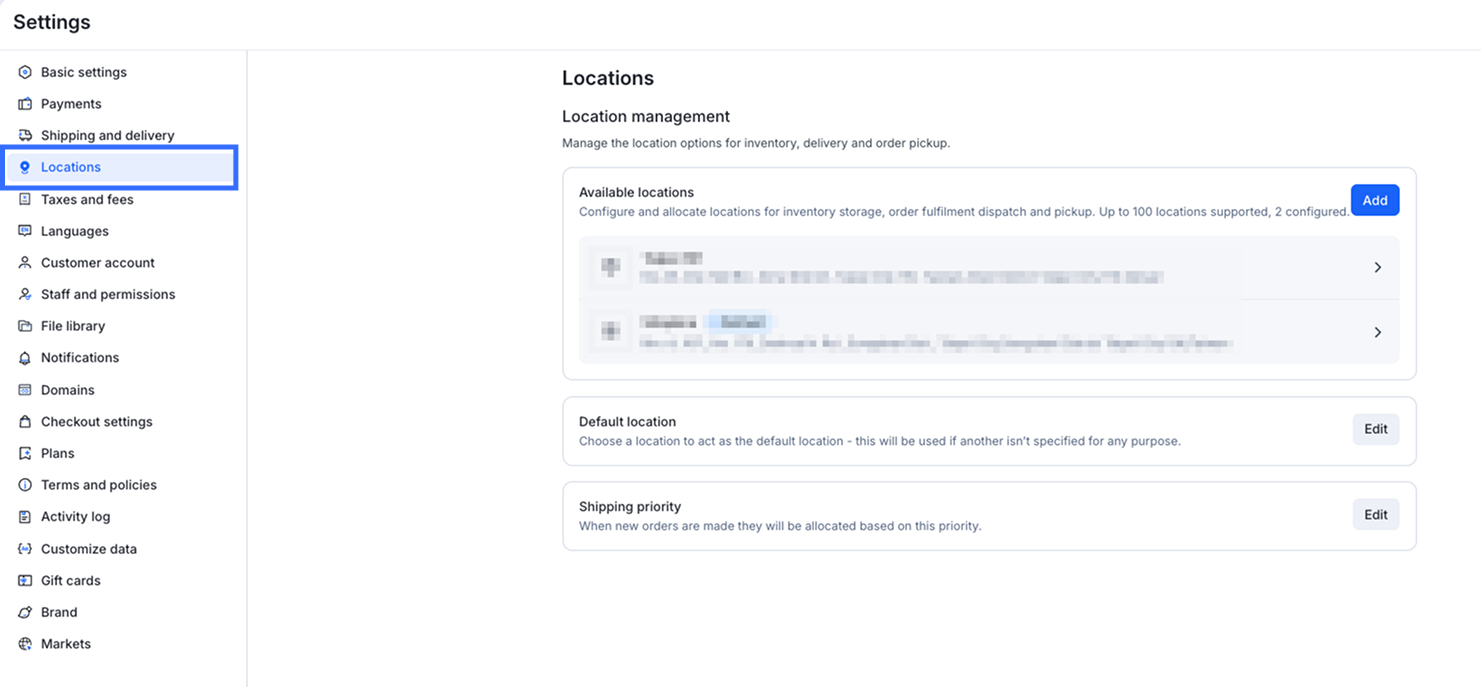Click the Brand icon in sidebar

coord(25,612)
